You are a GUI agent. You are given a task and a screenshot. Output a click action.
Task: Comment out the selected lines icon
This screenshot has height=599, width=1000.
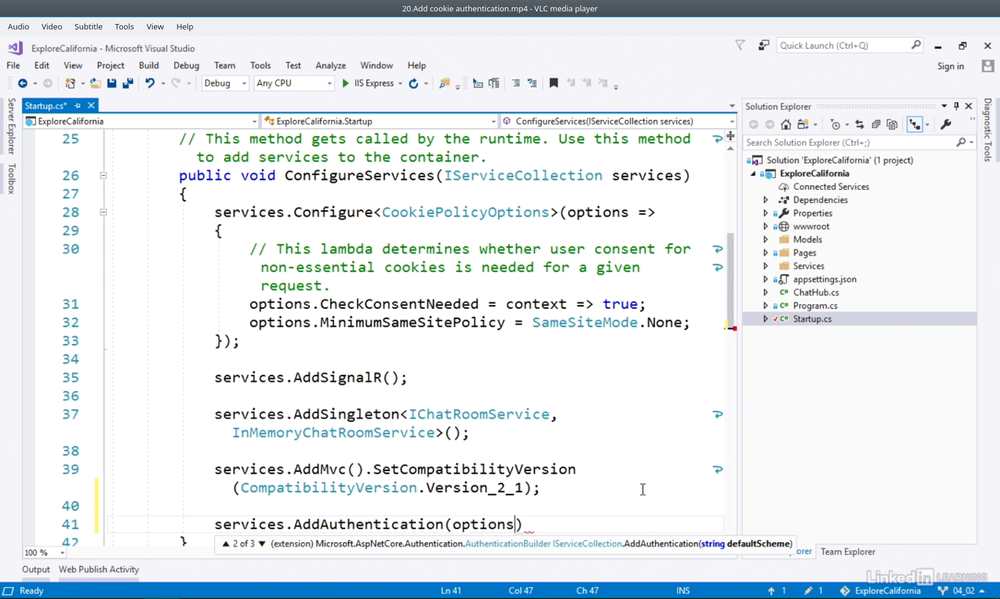[516, 84]
